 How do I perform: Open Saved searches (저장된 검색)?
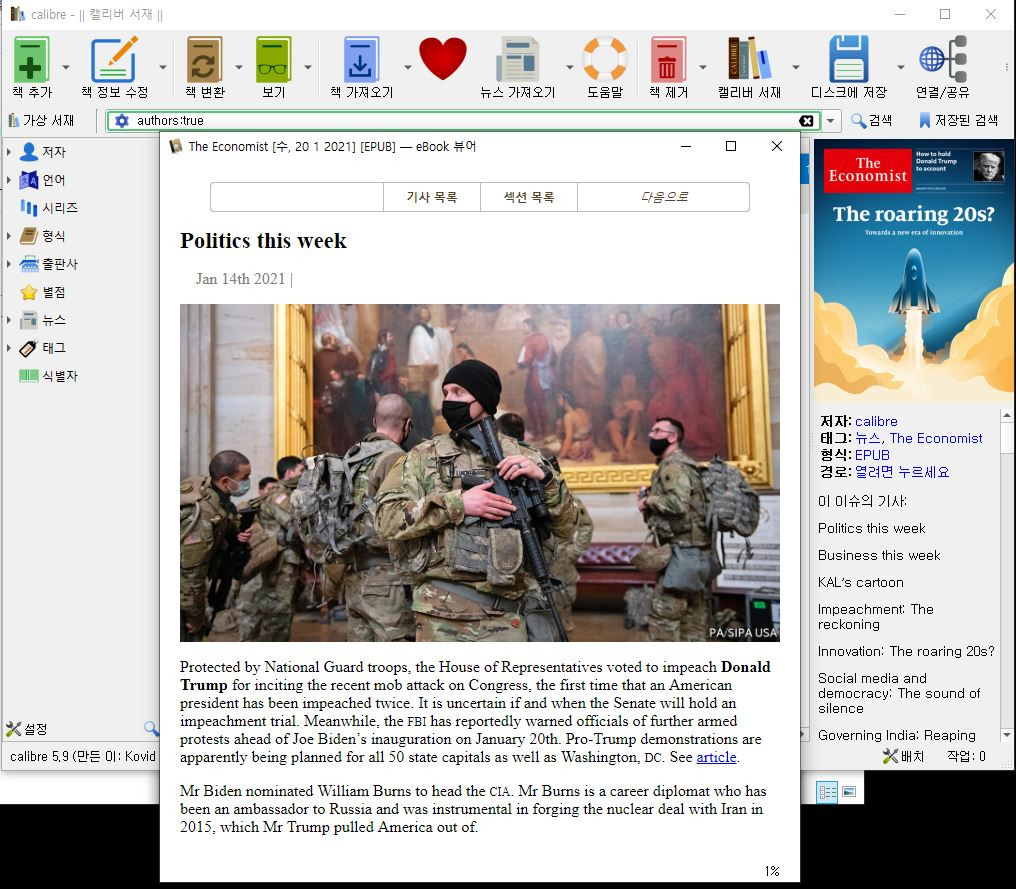pyautogui.click(x=958, y=121)
